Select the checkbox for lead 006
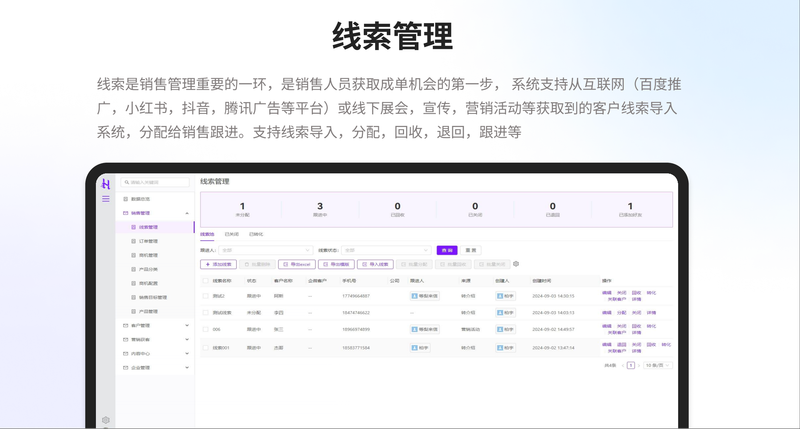 click(206, 329)
